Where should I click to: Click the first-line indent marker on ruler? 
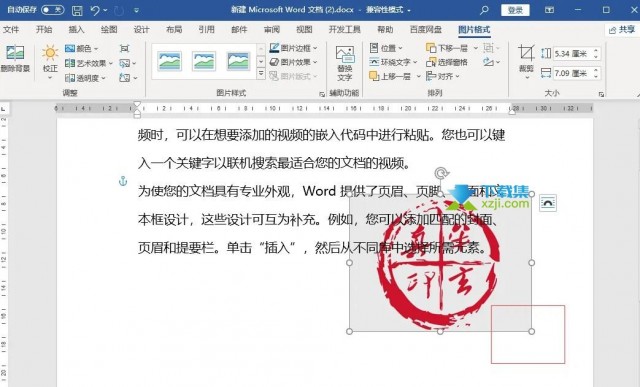tap(137, 105)
